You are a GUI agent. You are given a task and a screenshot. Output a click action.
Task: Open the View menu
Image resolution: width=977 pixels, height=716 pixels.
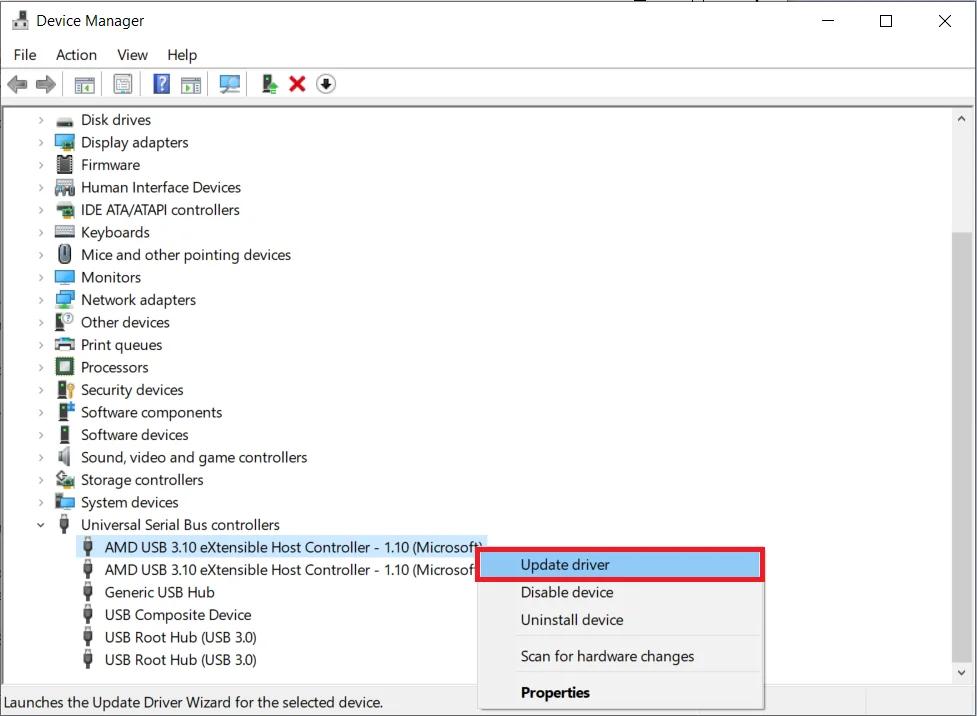(x=132, y=55)
